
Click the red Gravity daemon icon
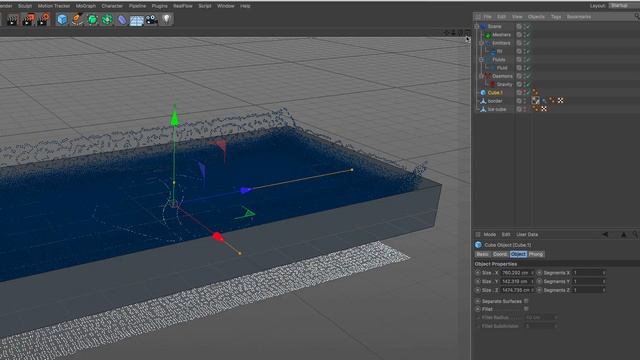(492, 84)
